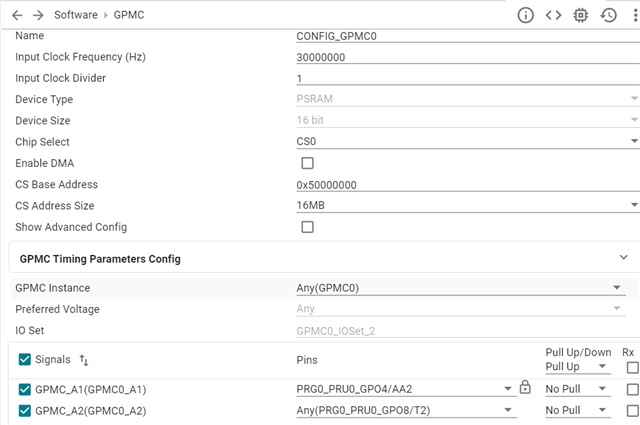Open the Chip Select dropdown
The height and width of the screenshot is (425, 640).
[467, 142]
